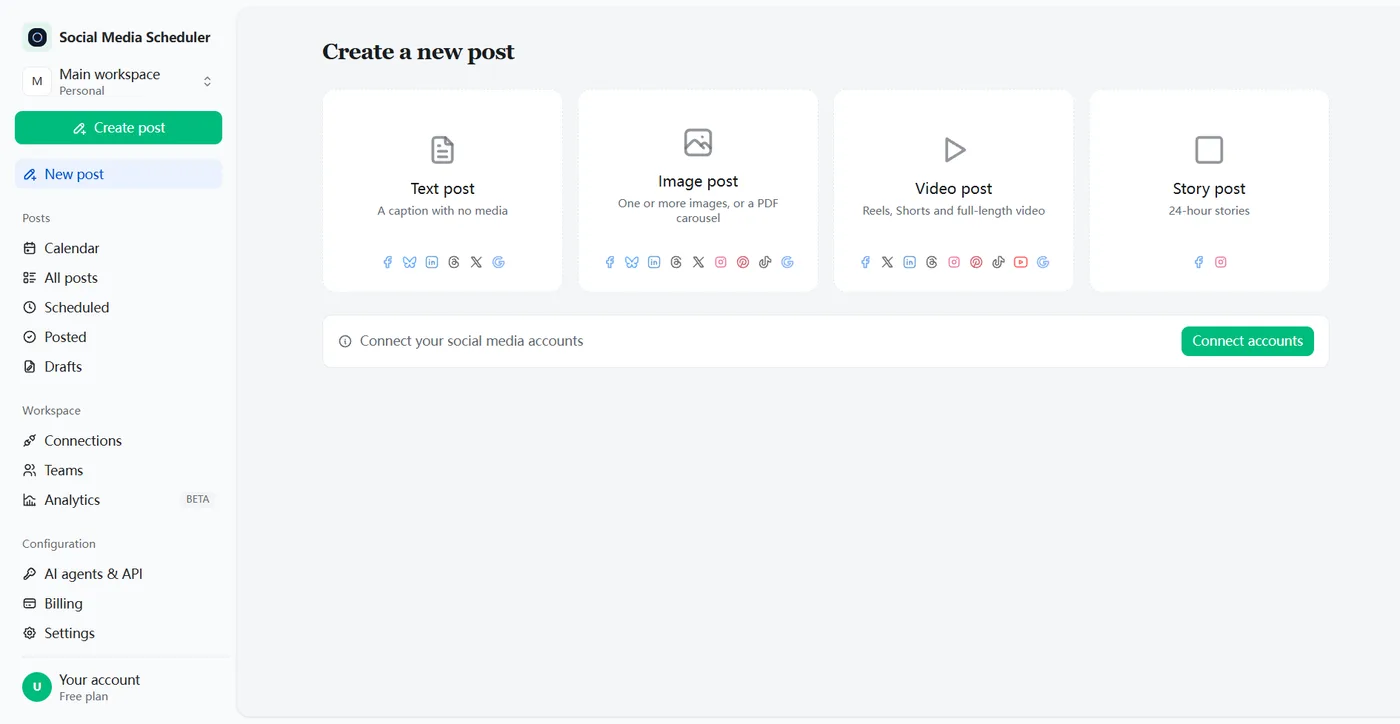Select New post in the sidebar

tap(118, 174)
